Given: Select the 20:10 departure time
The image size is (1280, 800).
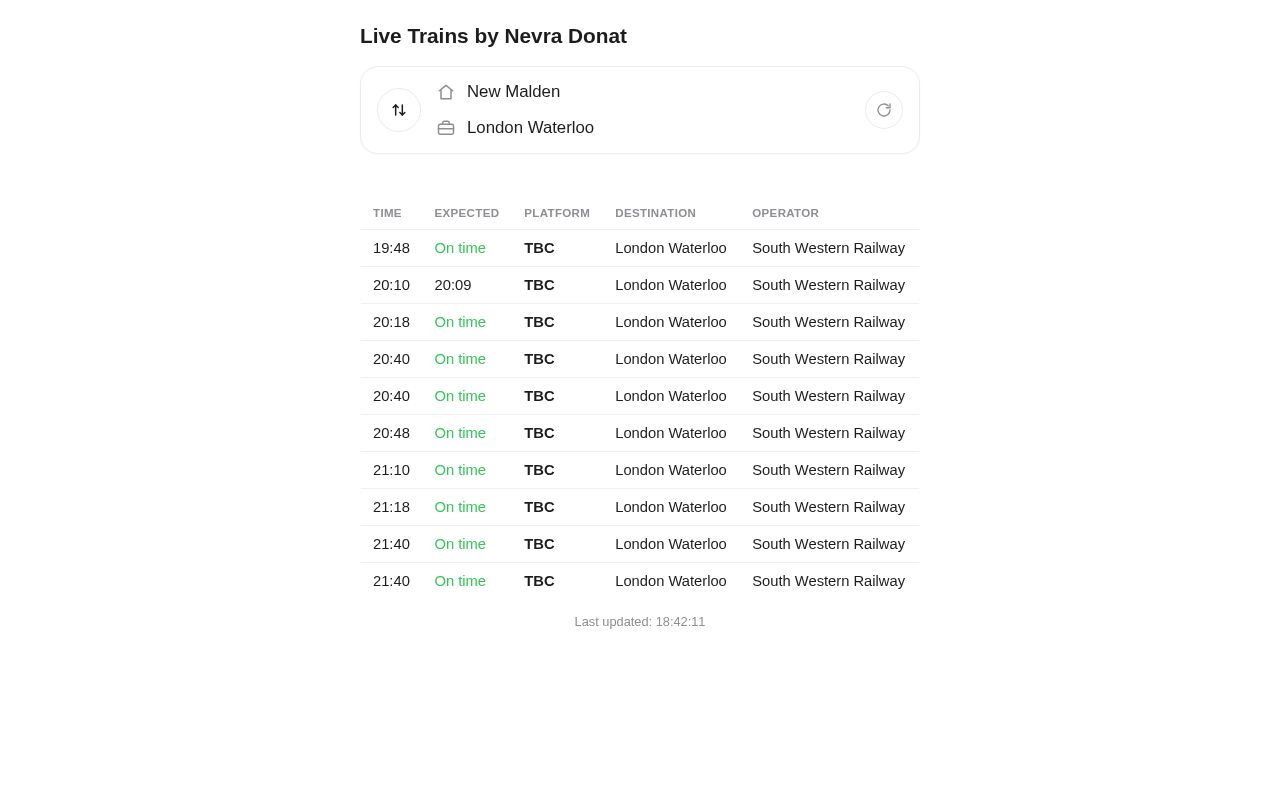Looking at the screenshot, I should tap(391, 285).
